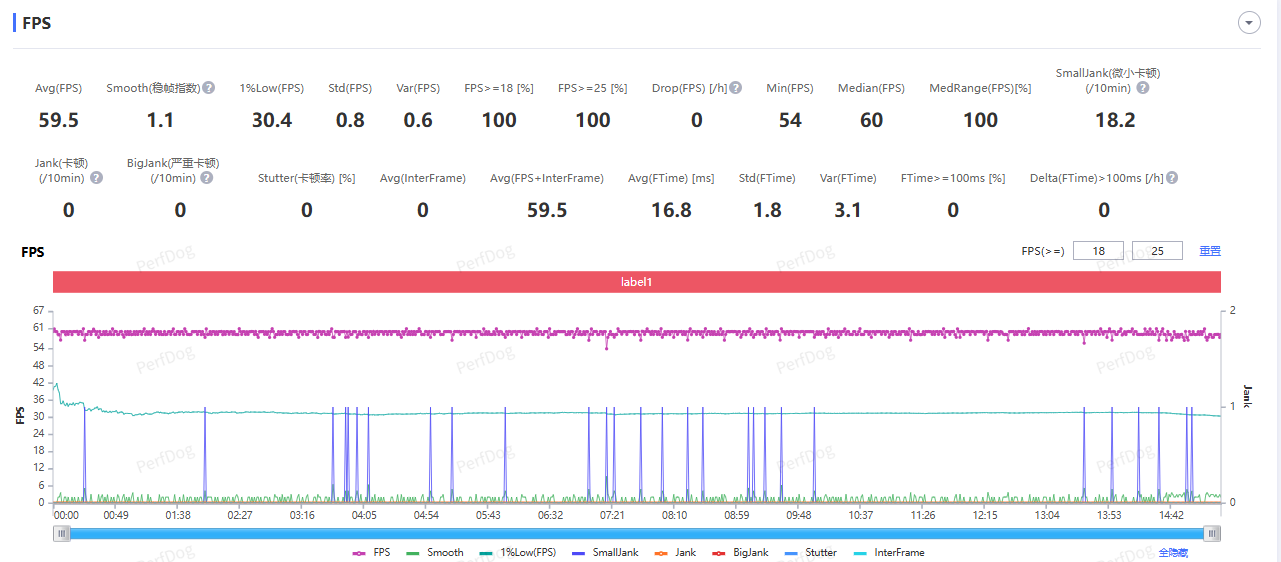This screenshot has height=562, width=1281.
Task: Hide the Smooth series via legend
Action: [435, 552]
